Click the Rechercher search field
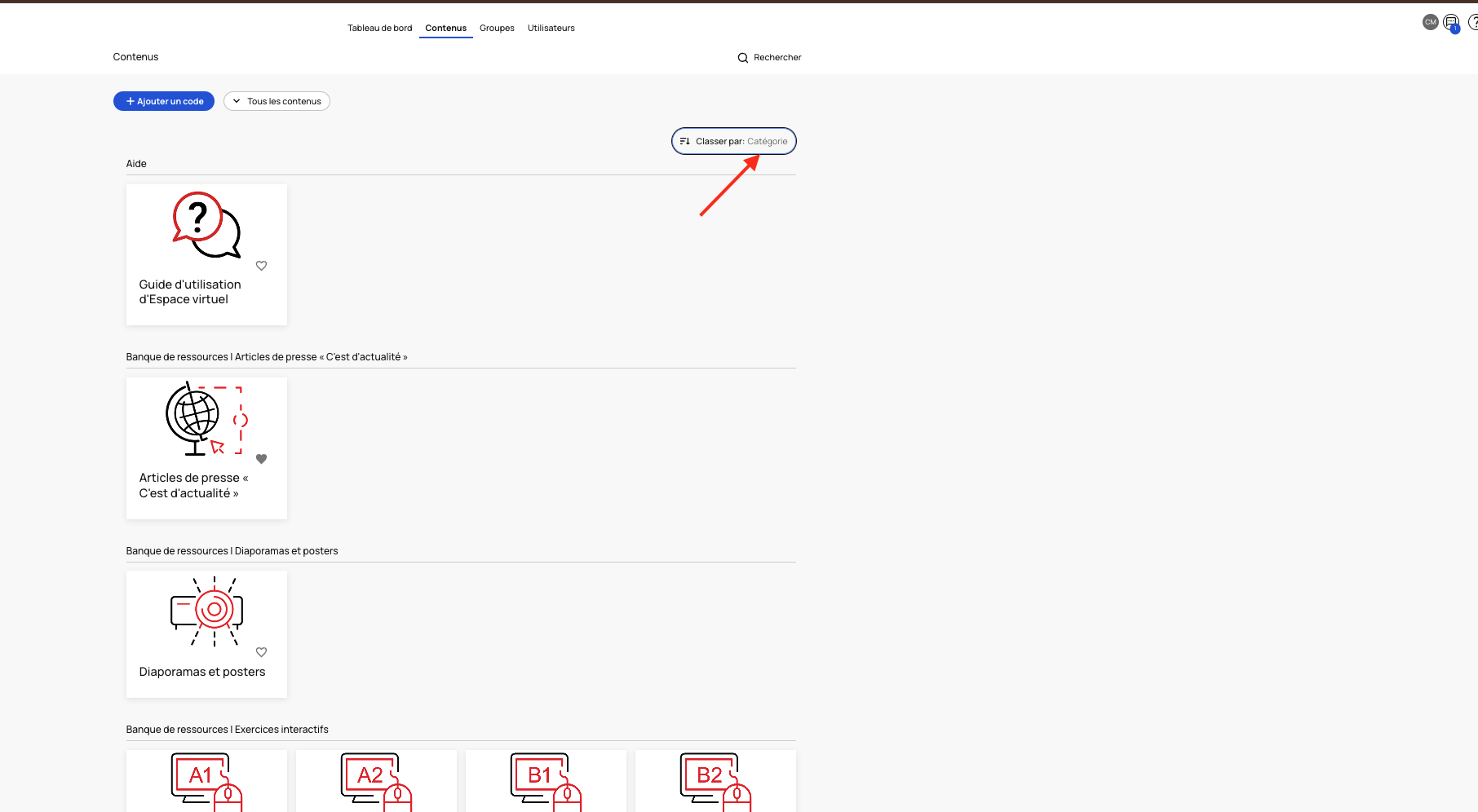 pos(777,58)
